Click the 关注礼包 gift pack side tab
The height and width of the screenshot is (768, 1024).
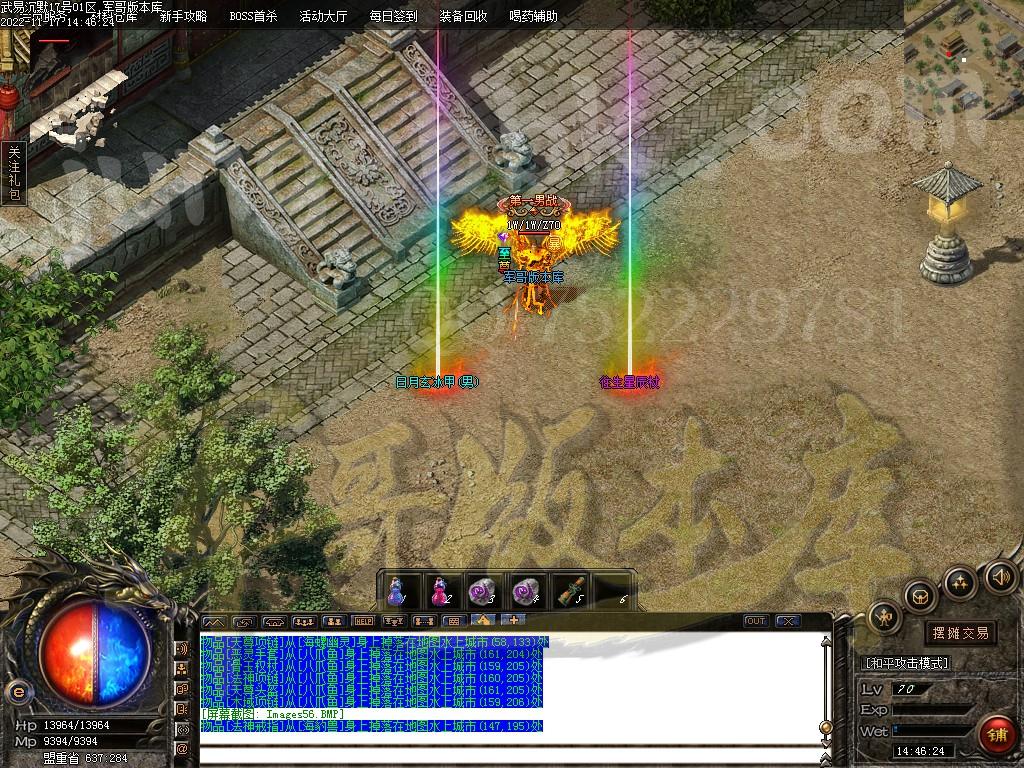(14, 174)
